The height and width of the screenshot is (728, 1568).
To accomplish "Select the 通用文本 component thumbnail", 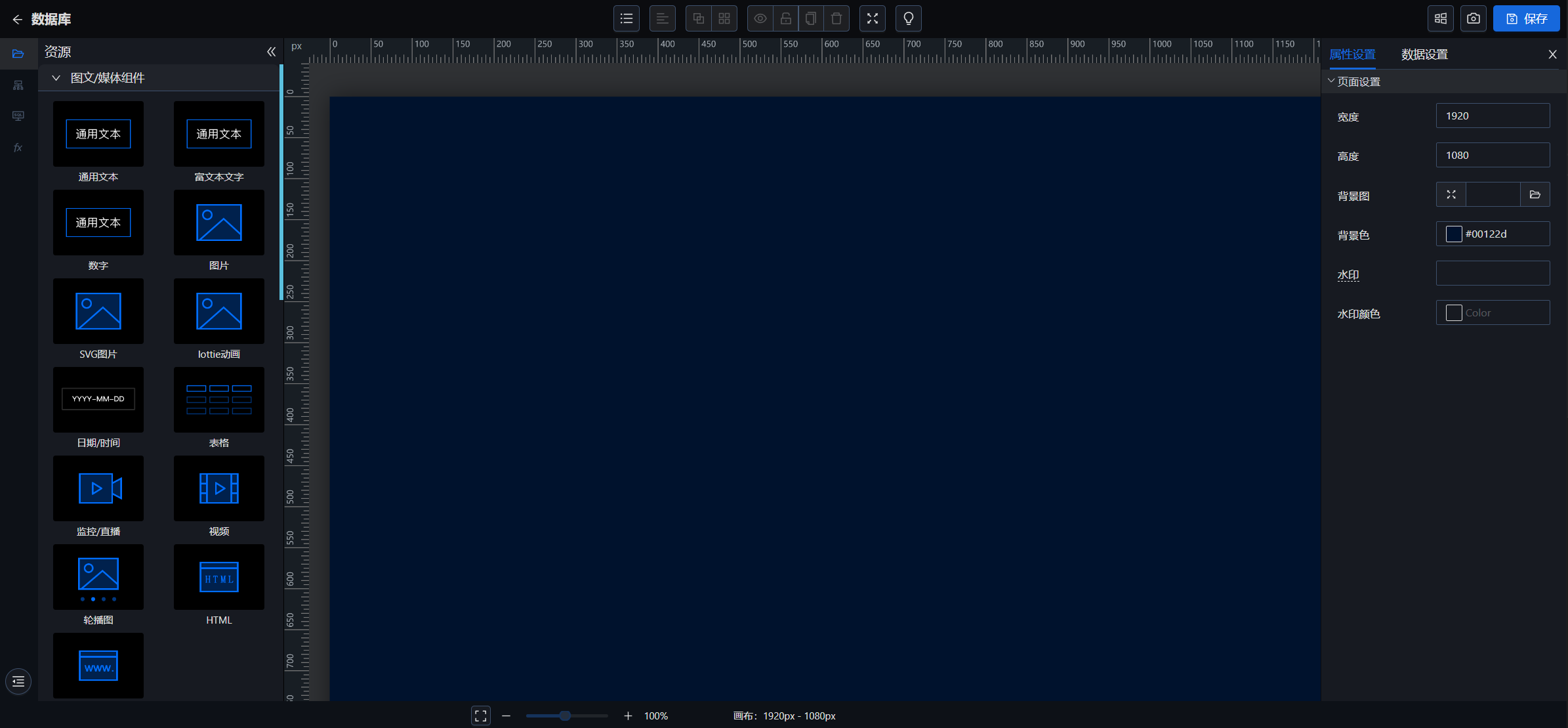I will (98, 134).
